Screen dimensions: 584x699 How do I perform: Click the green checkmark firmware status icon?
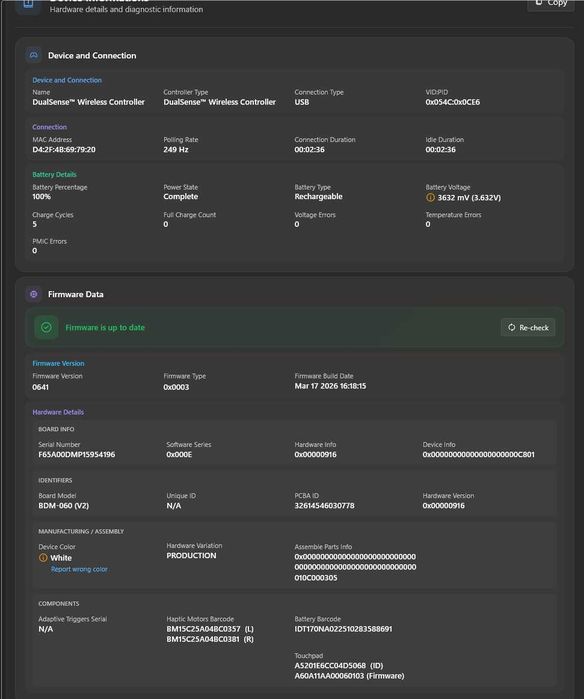point(46,328)
